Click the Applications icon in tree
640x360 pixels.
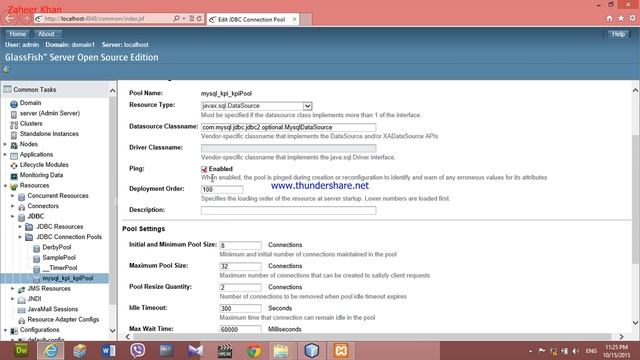[x=14, y=155]
